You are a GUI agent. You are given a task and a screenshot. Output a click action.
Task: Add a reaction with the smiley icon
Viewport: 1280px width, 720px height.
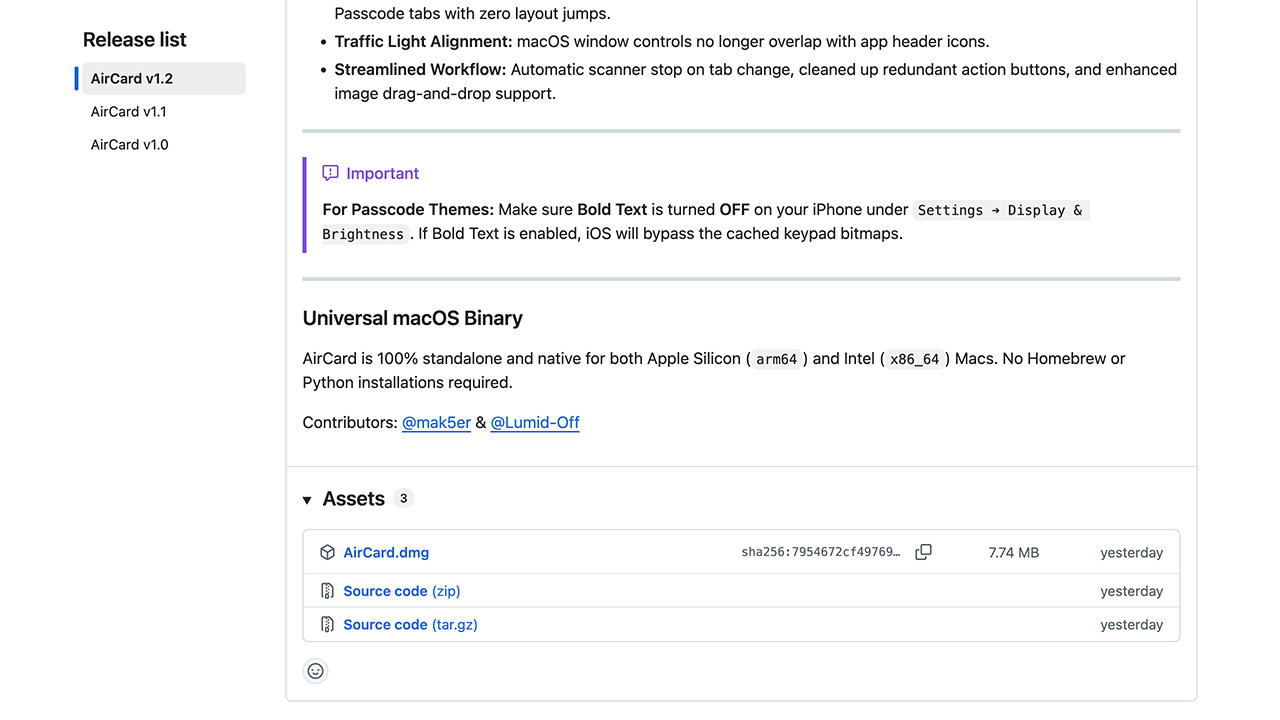click(316, 671)
